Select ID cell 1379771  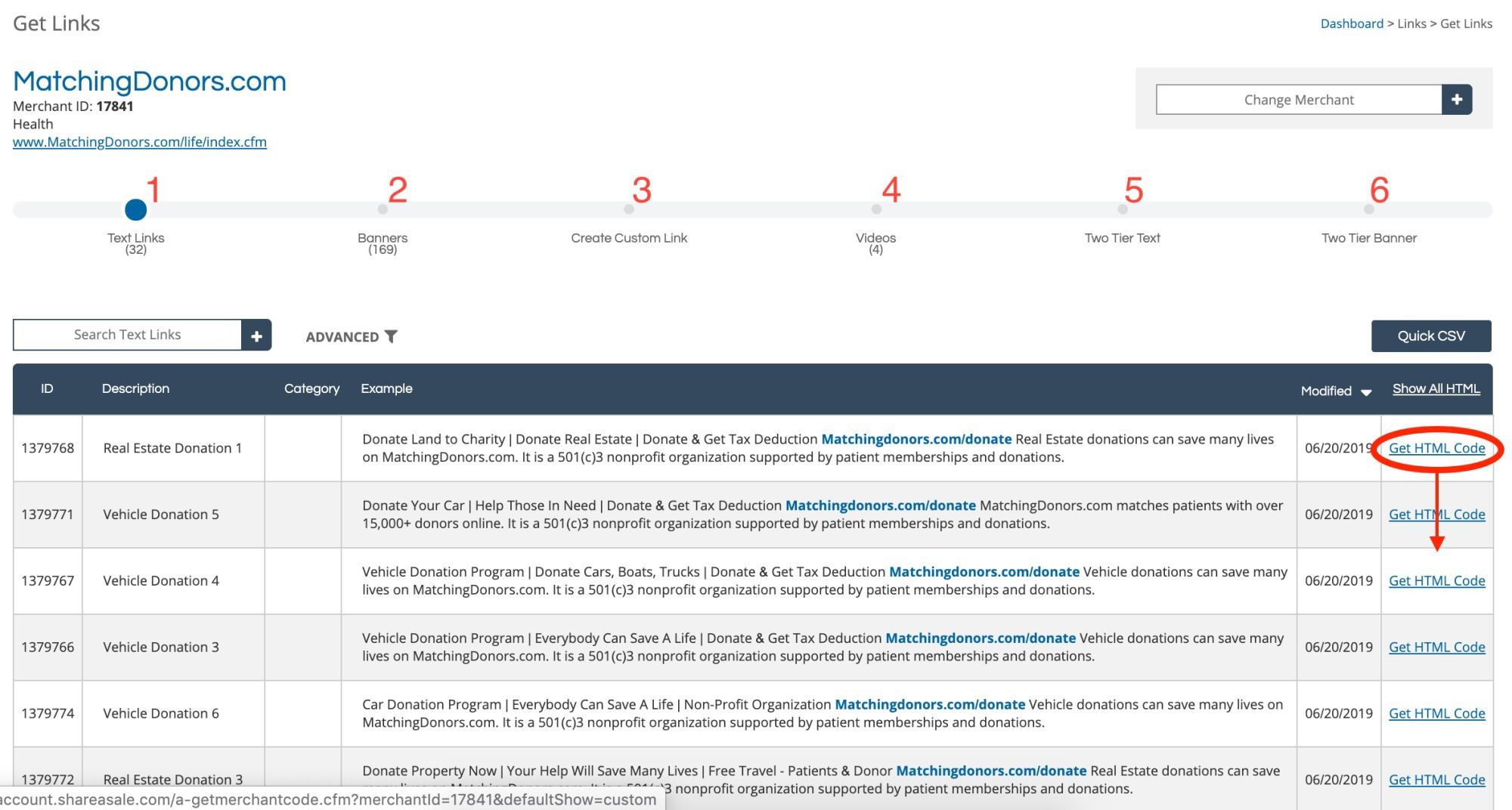(x=48, y=515)
